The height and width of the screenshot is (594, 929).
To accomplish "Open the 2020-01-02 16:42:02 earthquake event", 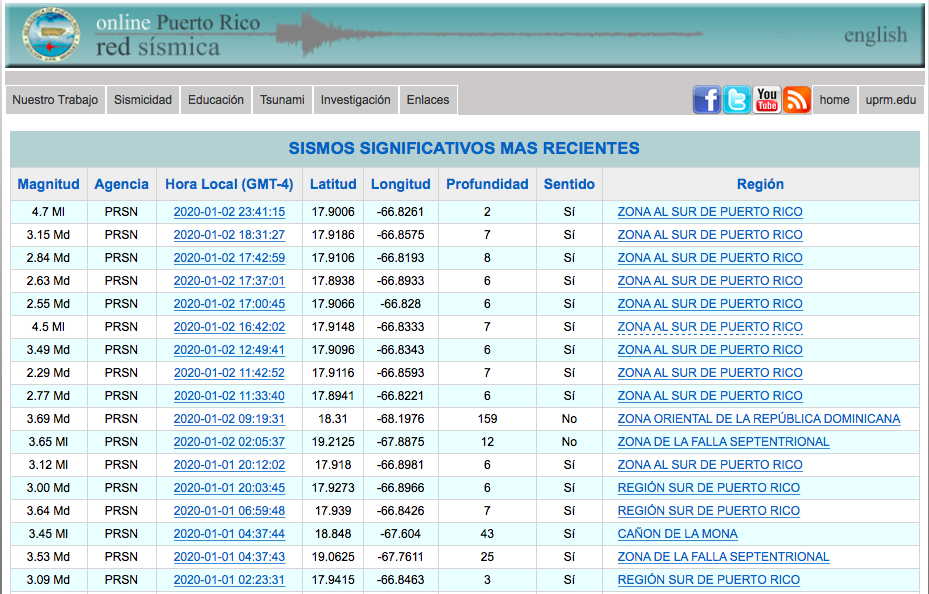I will [x=229, y=327].
